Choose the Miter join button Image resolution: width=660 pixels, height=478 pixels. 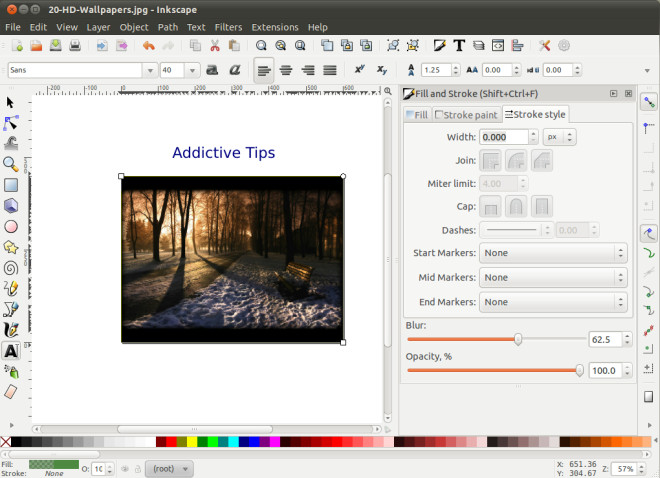pos(491,160)
